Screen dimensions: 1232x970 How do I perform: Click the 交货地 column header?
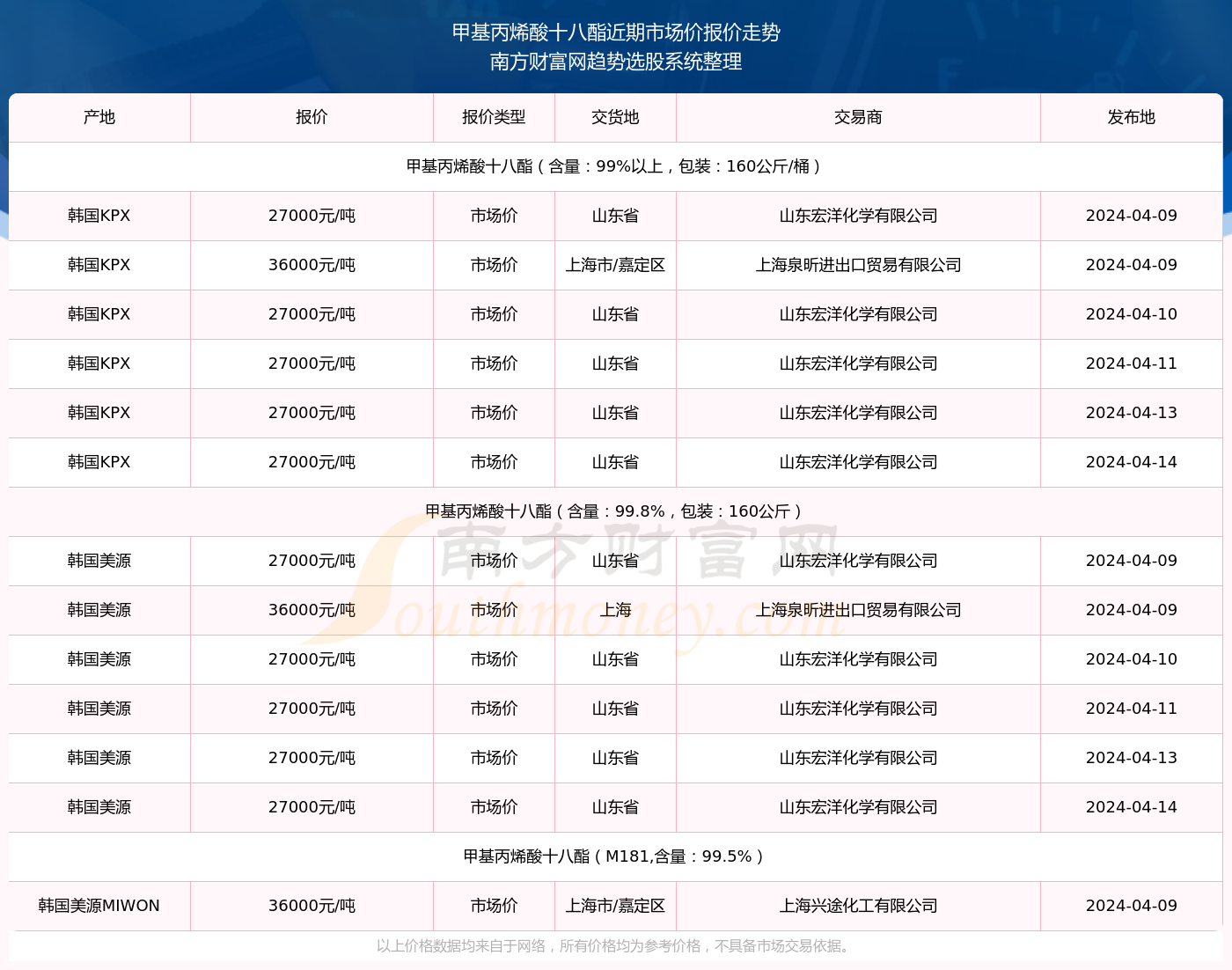click(x=615, y=117)
